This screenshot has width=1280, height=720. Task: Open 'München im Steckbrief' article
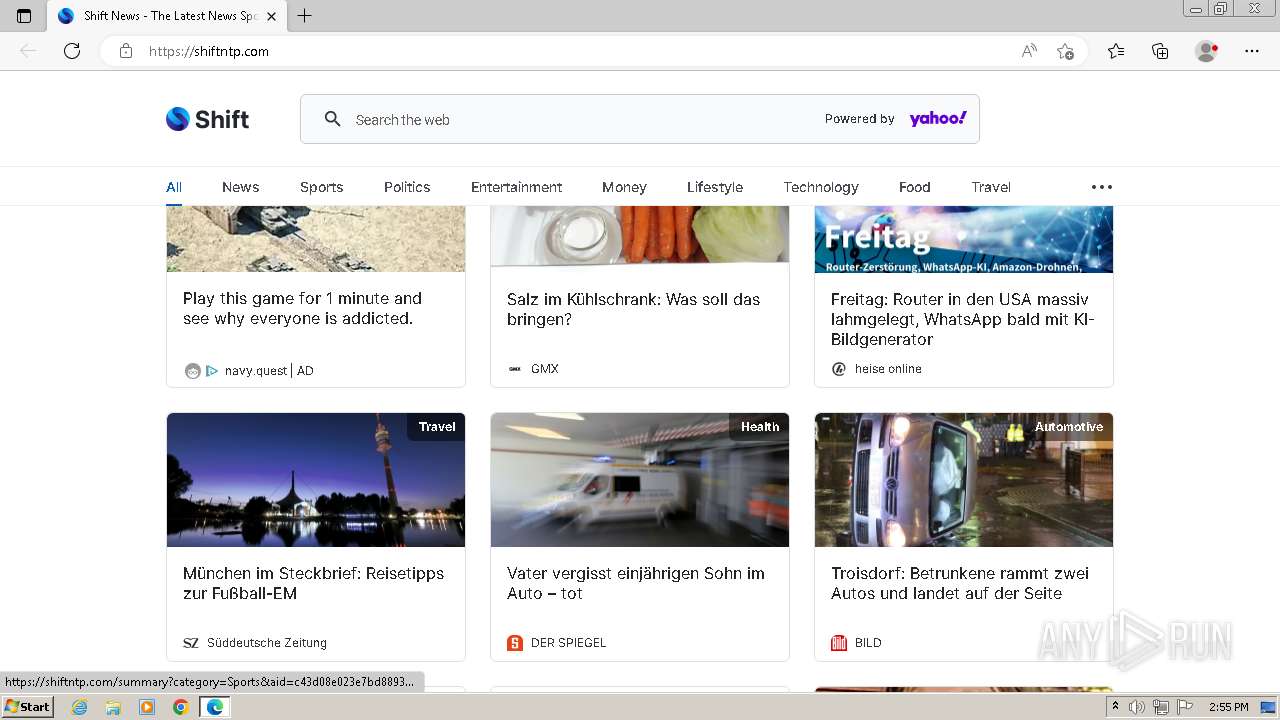pyautogui.click(x=313, y=583)
